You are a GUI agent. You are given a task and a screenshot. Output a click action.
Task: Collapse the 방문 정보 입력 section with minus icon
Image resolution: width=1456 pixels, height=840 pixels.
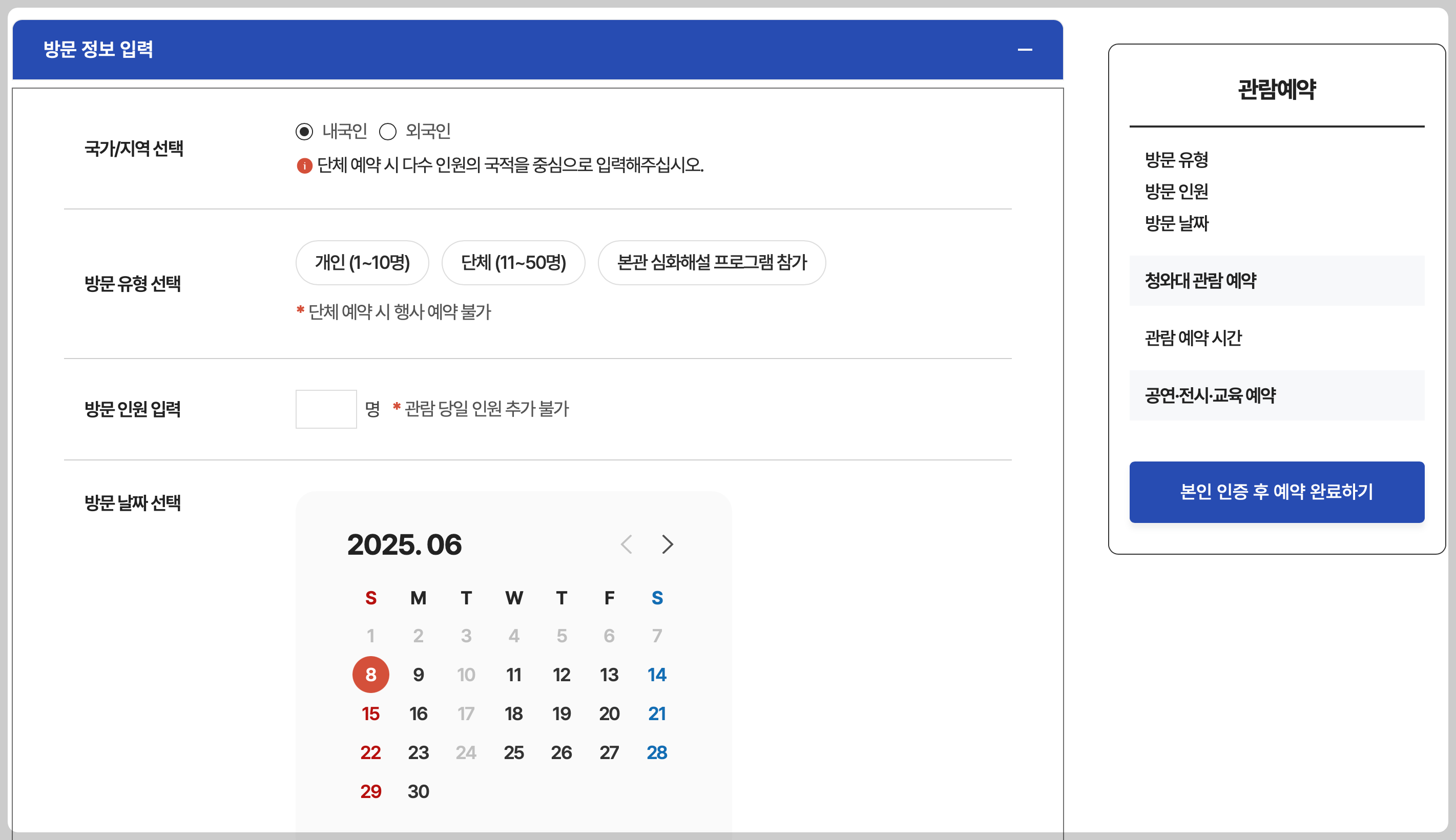click(x=1025, y=50)
